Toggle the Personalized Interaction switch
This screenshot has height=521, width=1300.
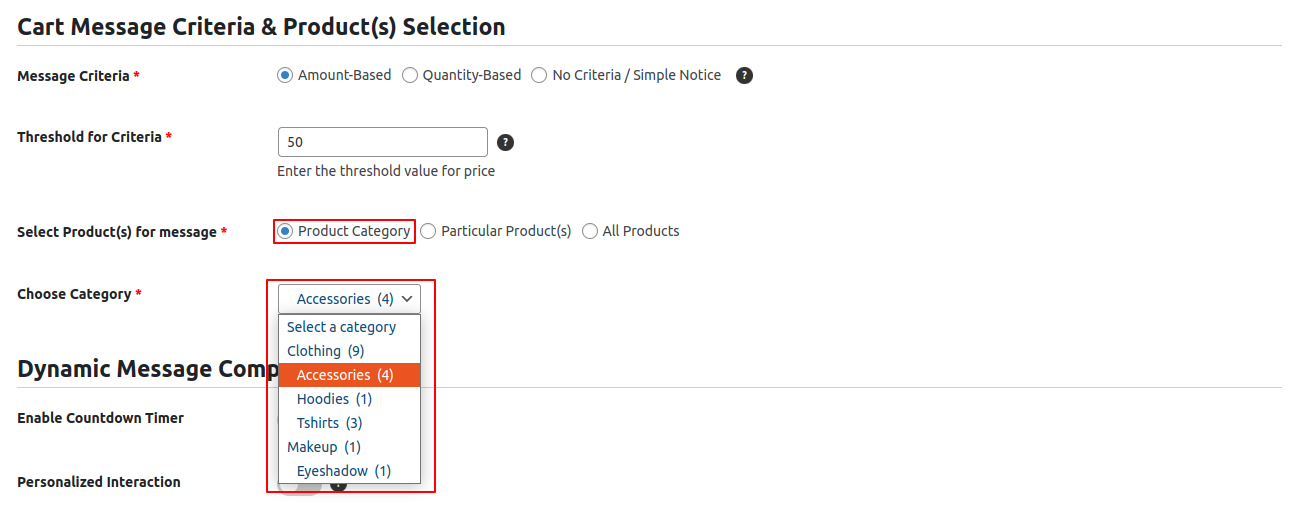click(300, 488)
